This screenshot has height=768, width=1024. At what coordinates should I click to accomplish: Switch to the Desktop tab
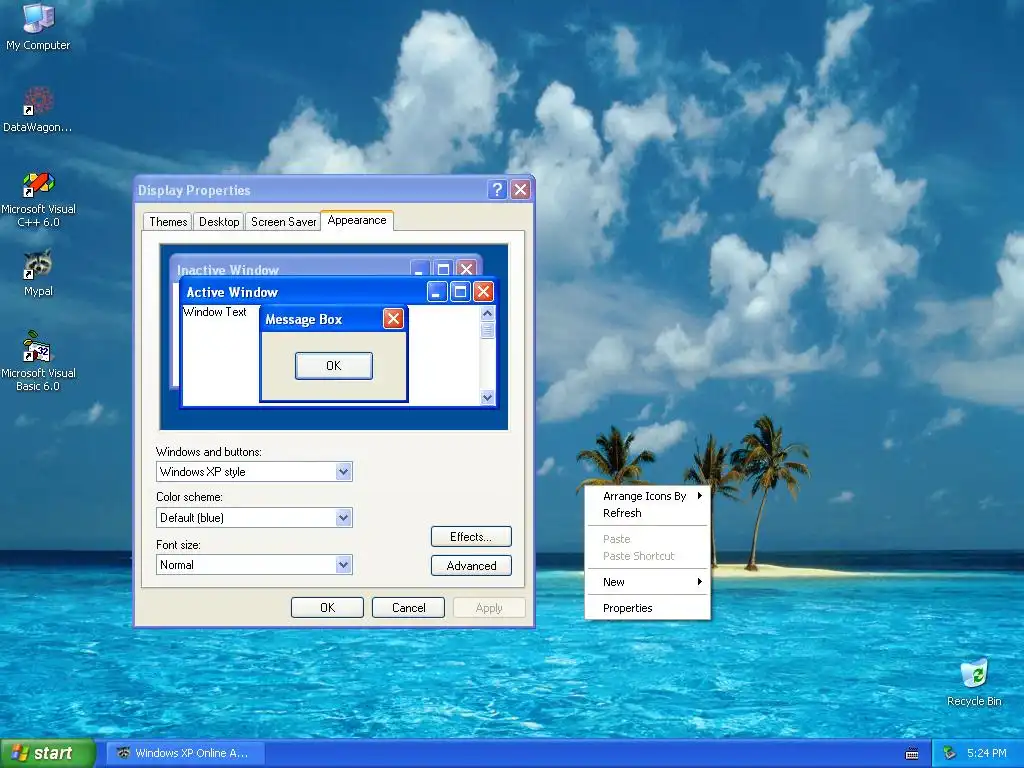219,221
